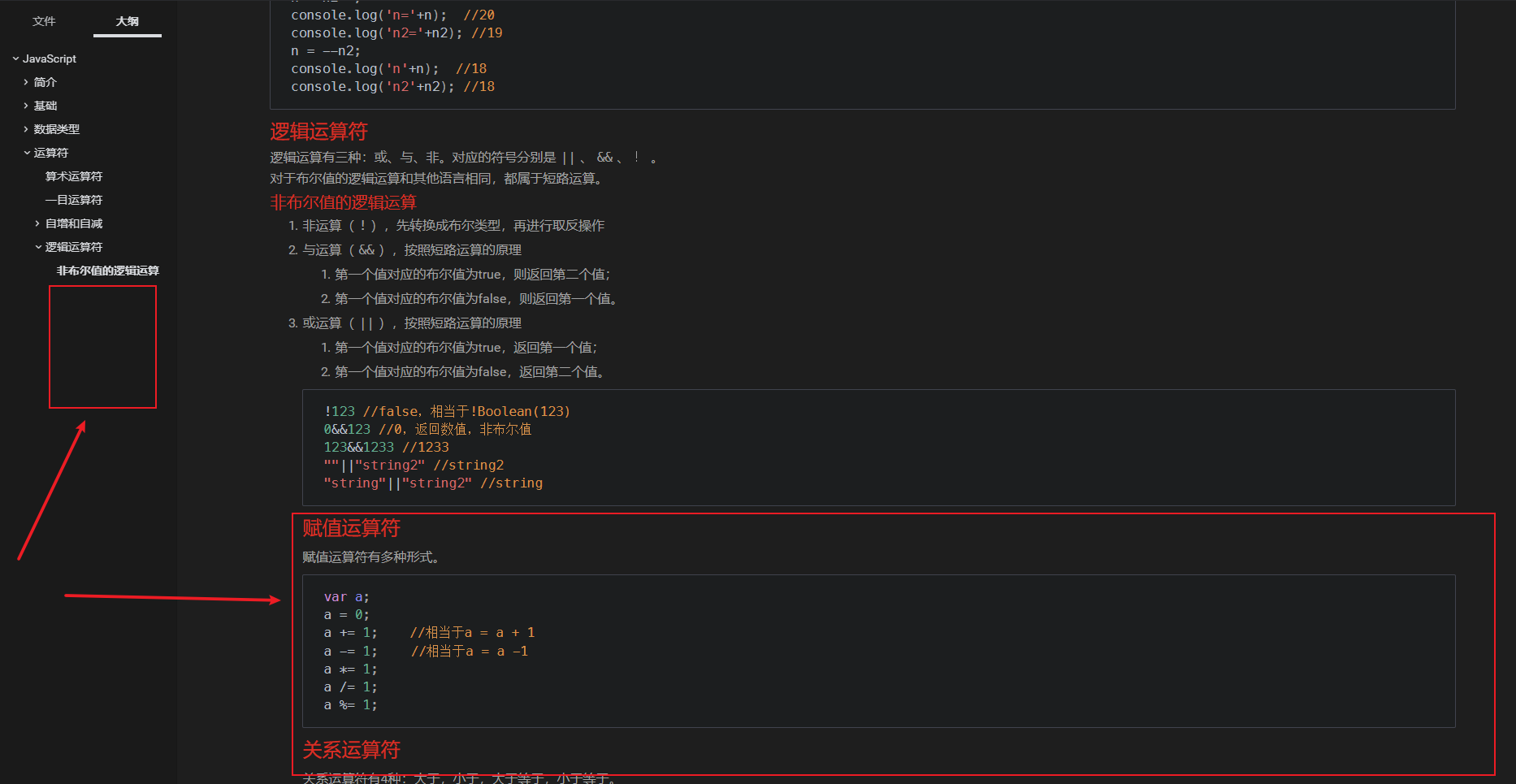Click the 关系运算符 heading

point(351,750)
